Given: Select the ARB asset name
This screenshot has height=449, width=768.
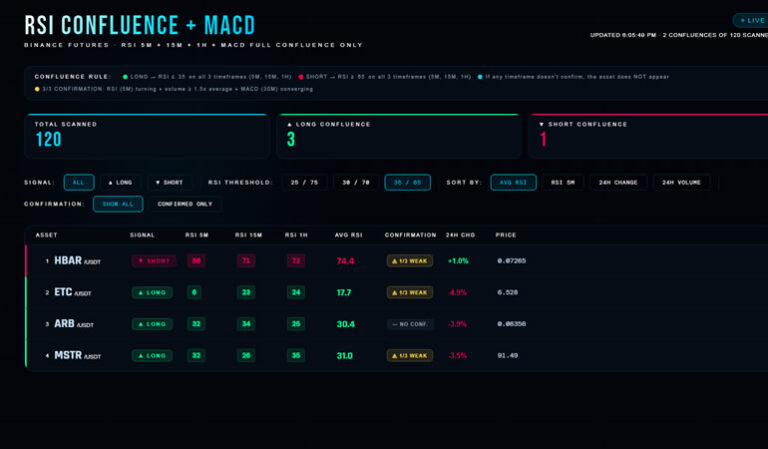Looking at the screenshot, I should [x=64, y=324].
